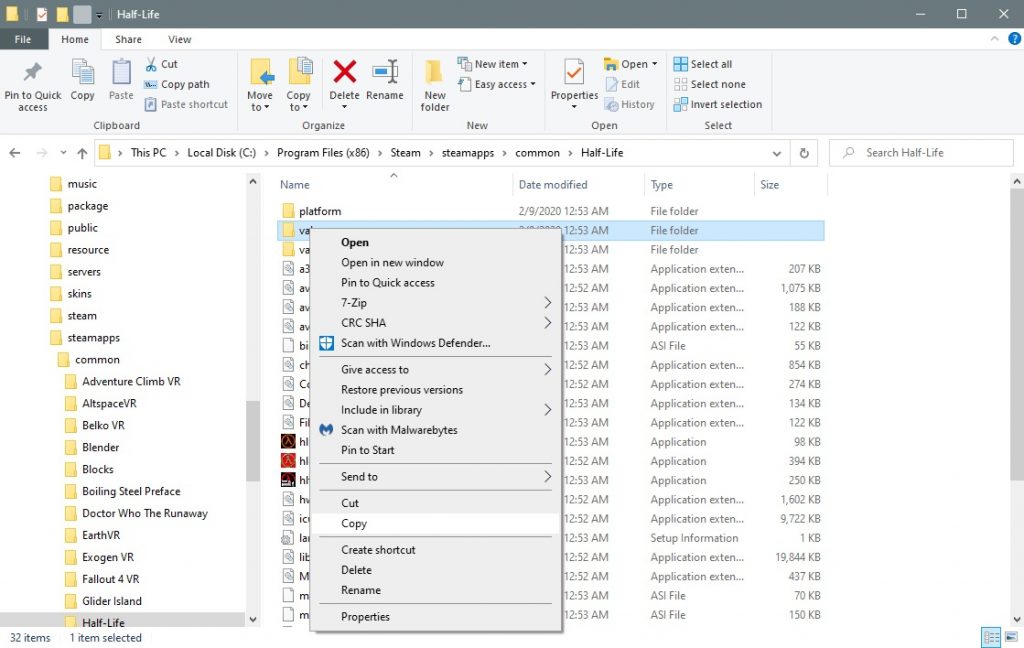Choose Scan with Windows Defender
Image resolution: width=1024 pixels, height=648 pixels.
(436, 343)
